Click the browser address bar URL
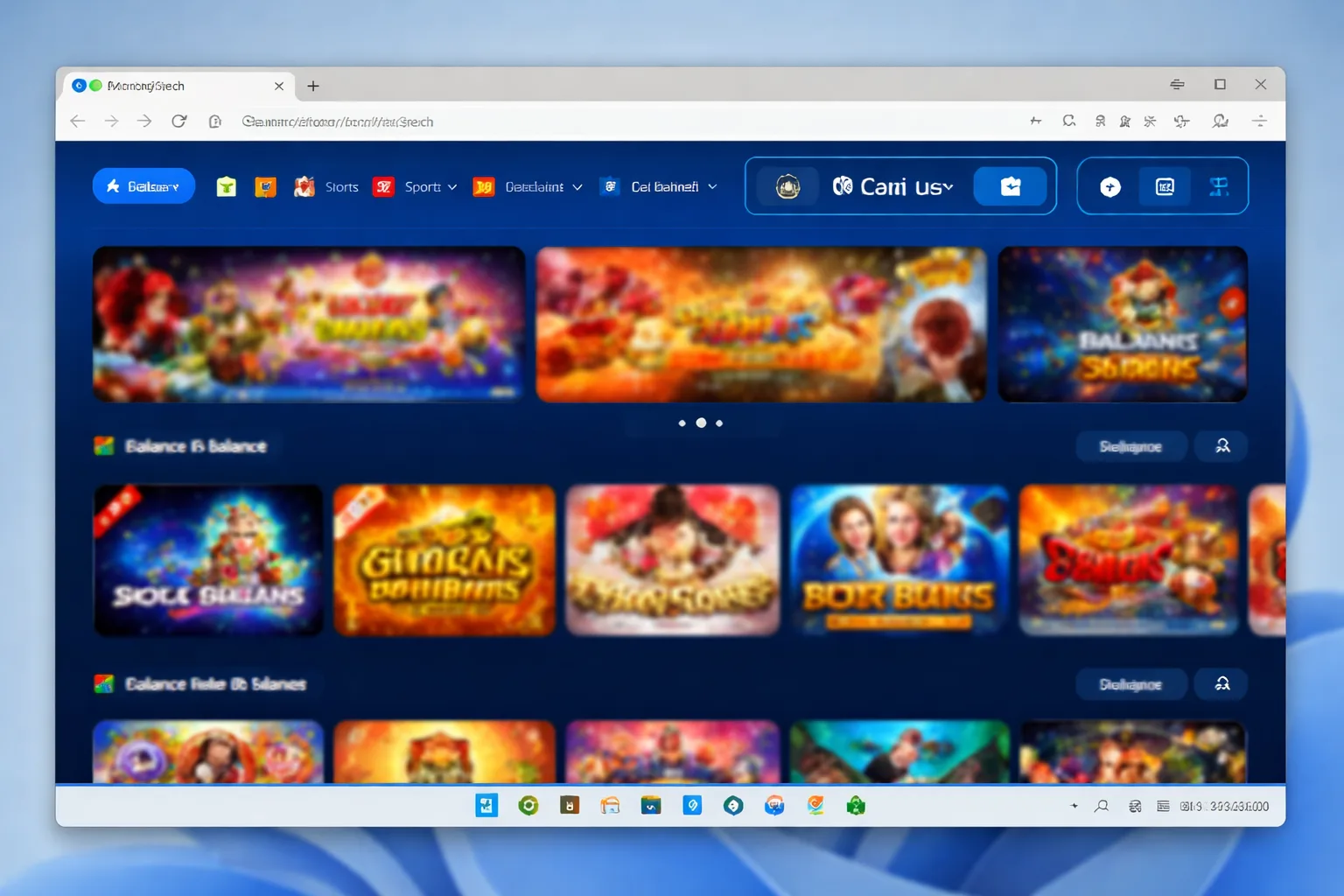Image resolution: width=1344 pixels, height=896 pixels. (338, 122)
